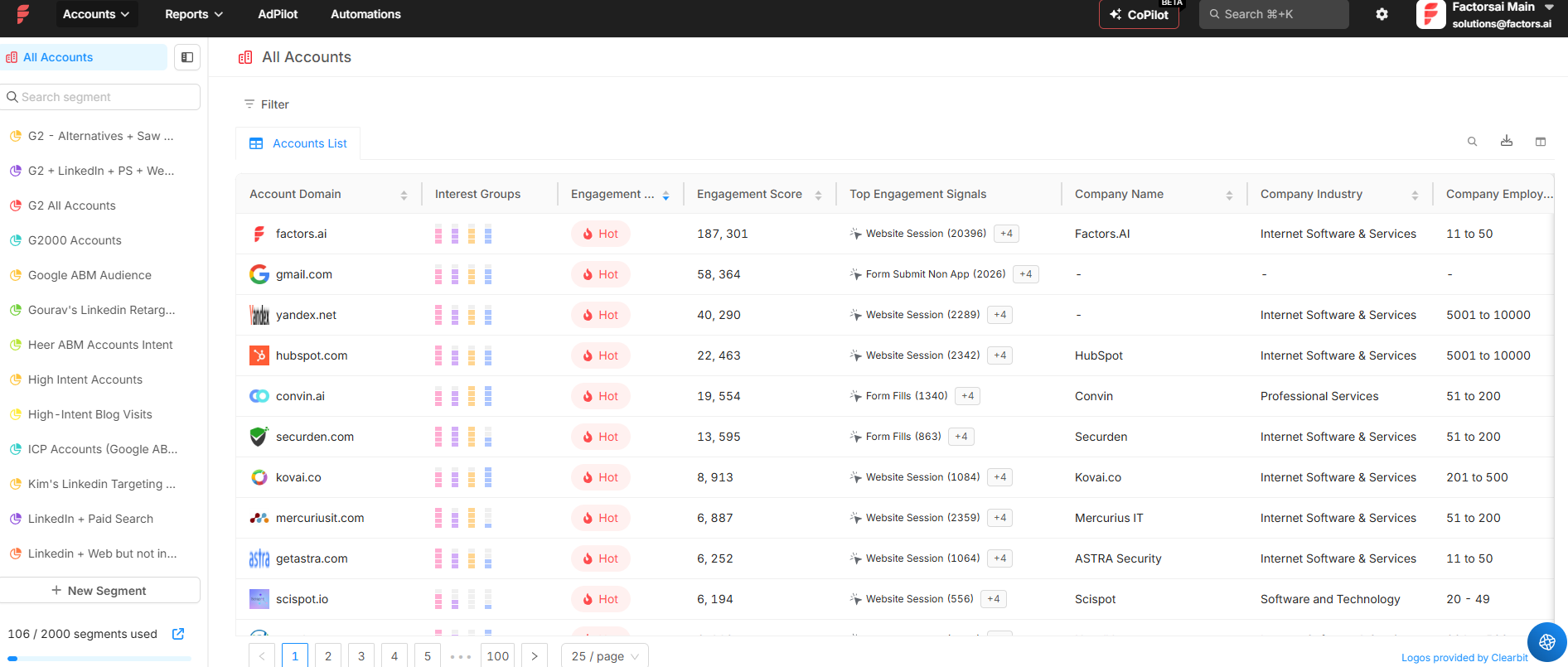This screenshot has height=667, width=1568.
Task: Click the table search magnifier icon
Action: (x=1473, y=142)
